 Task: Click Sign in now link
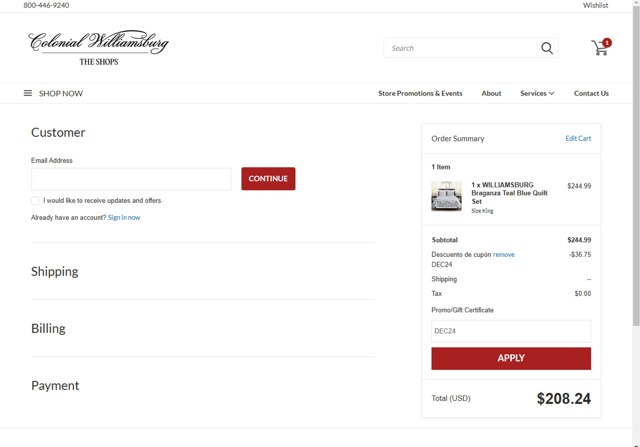coord(124,218)
